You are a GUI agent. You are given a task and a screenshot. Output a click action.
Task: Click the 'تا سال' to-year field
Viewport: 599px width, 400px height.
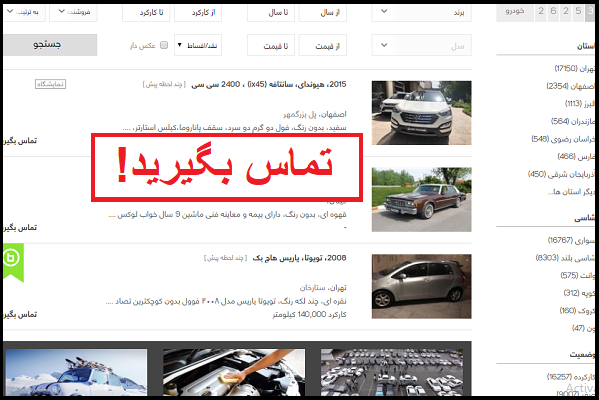[x=271, y=12]
